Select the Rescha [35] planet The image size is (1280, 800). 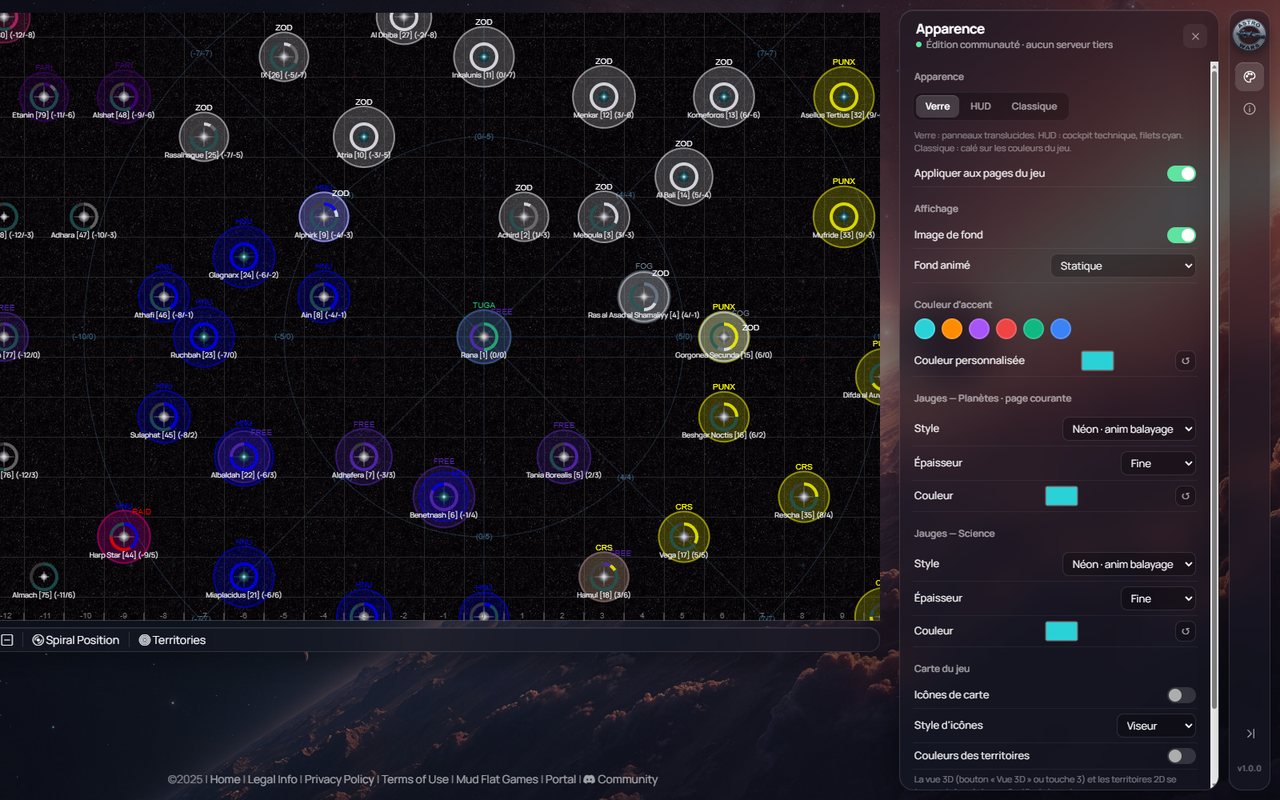804,497
